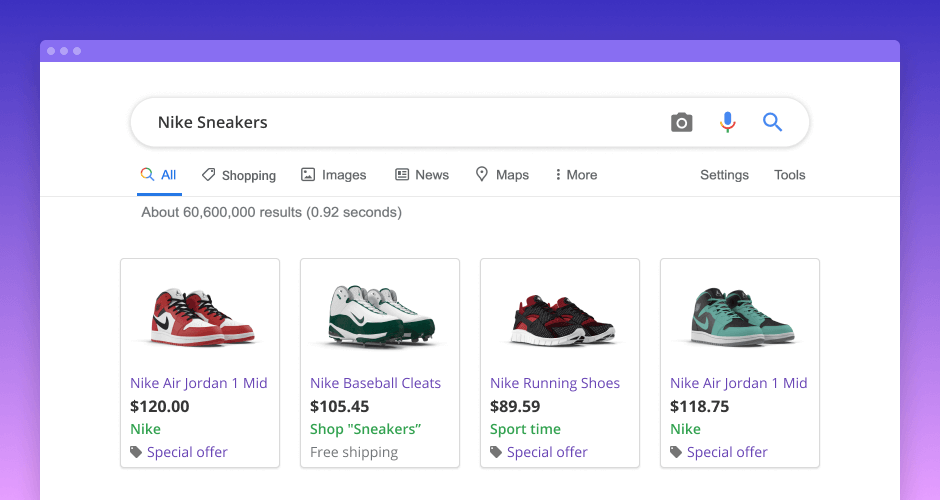Open the black-red running shoes image
Viewport: 940px width, 500px height.
[562, 320]
